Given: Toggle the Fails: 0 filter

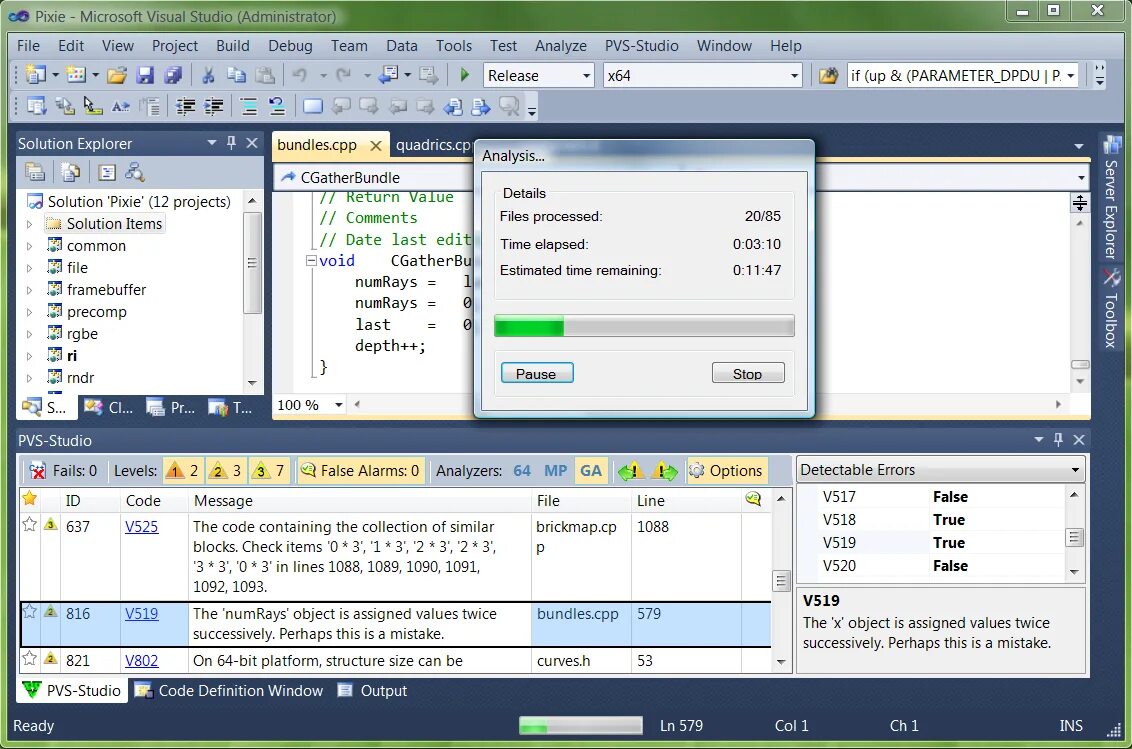Looking at the screenshot, I should (x=64, y=471).
